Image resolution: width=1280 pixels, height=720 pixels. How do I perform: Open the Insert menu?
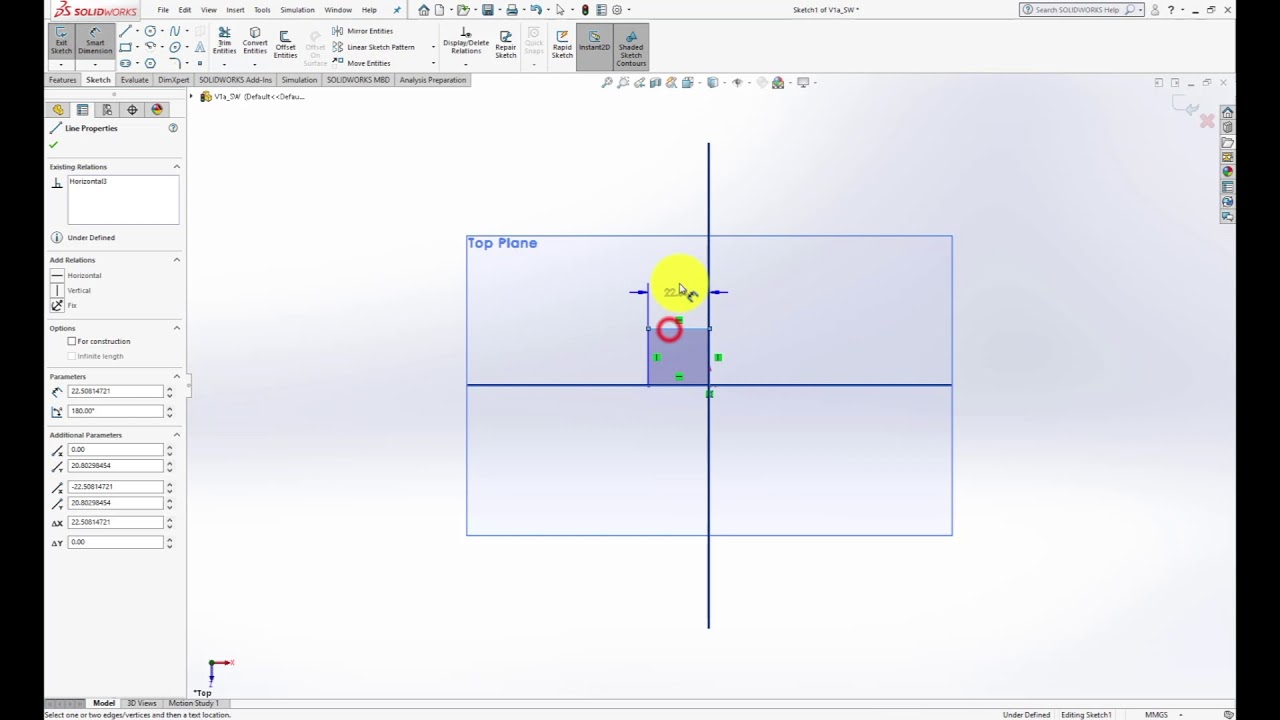(235, 10)
